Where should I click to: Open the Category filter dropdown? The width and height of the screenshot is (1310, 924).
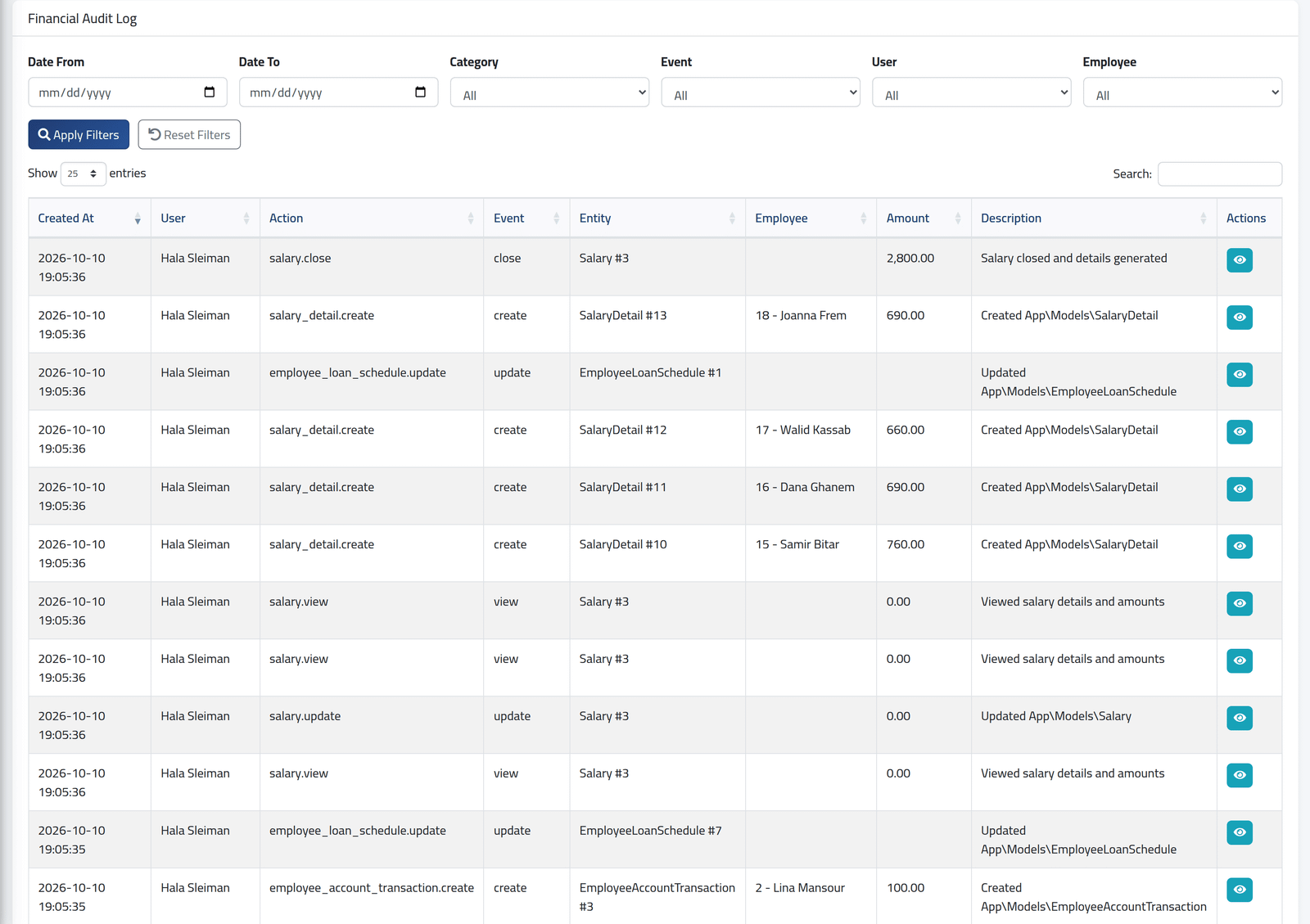click(549, 92)
